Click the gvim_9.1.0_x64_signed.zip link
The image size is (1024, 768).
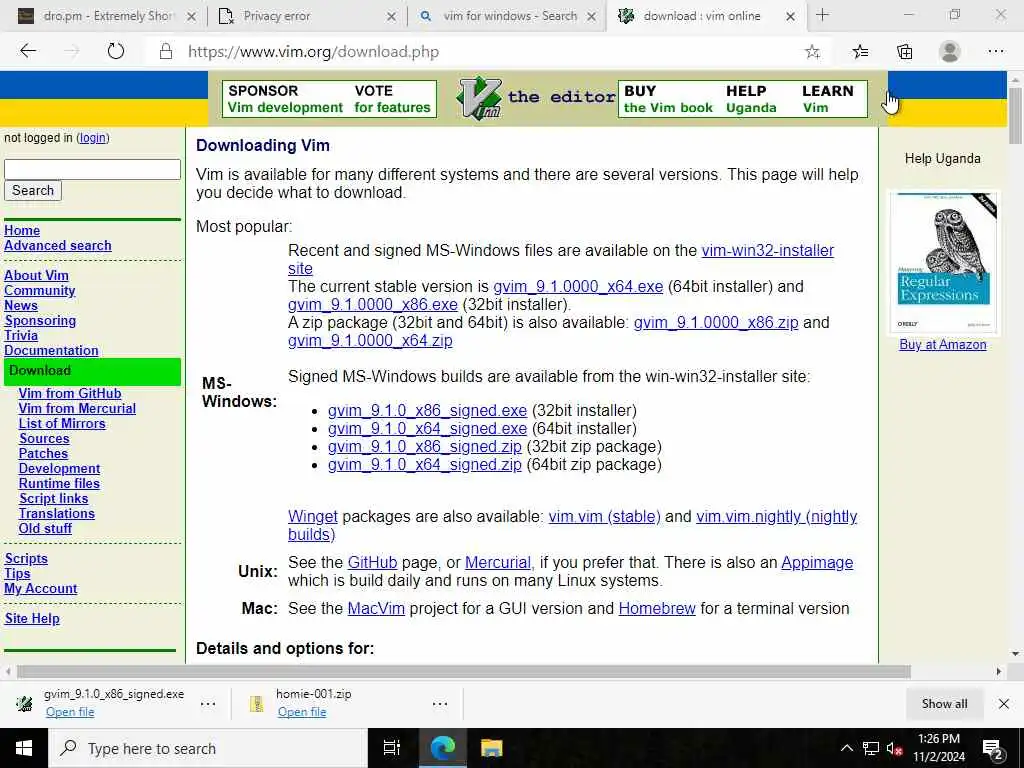tap(424, 465)
